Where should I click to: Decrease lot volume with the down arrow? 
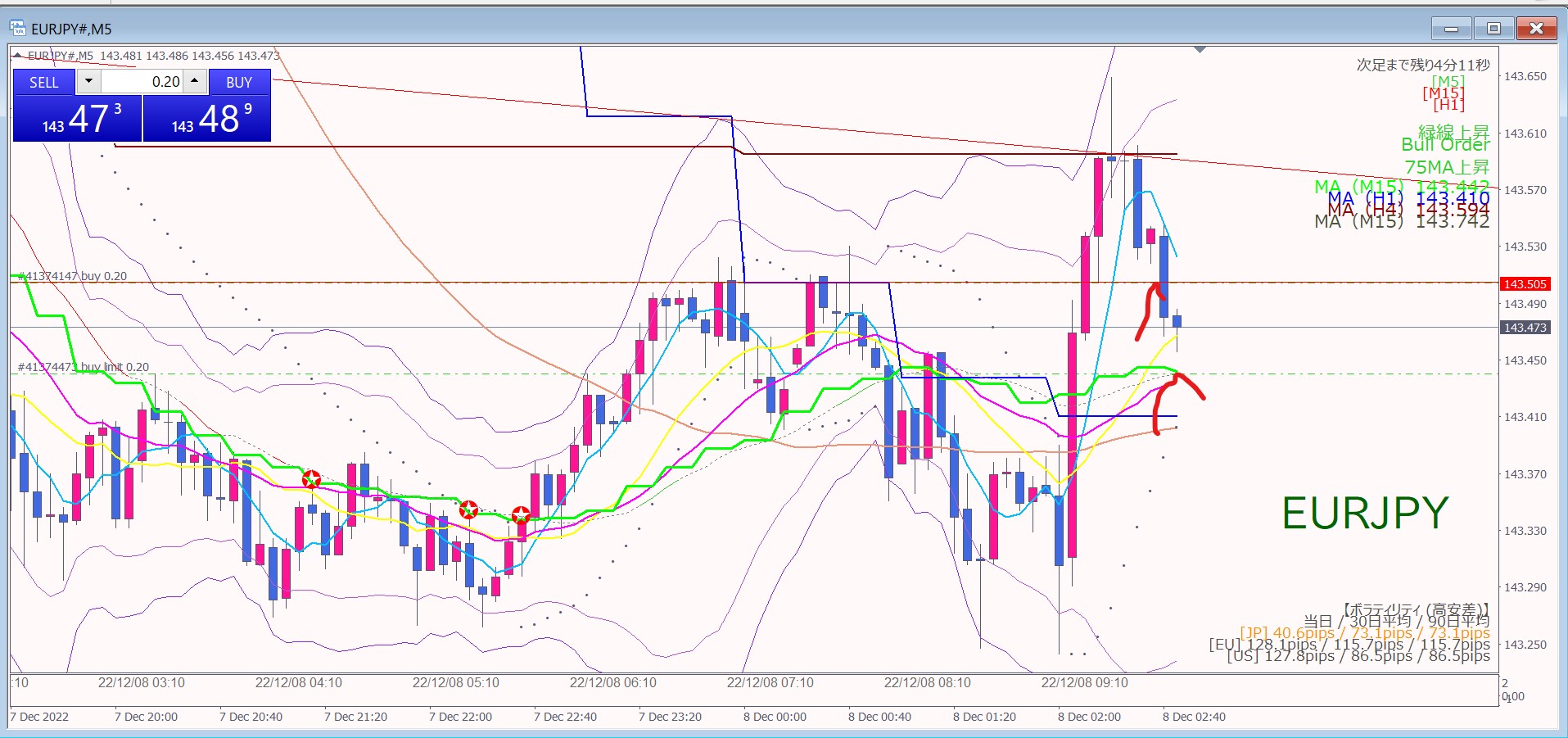tap(88, 82)
